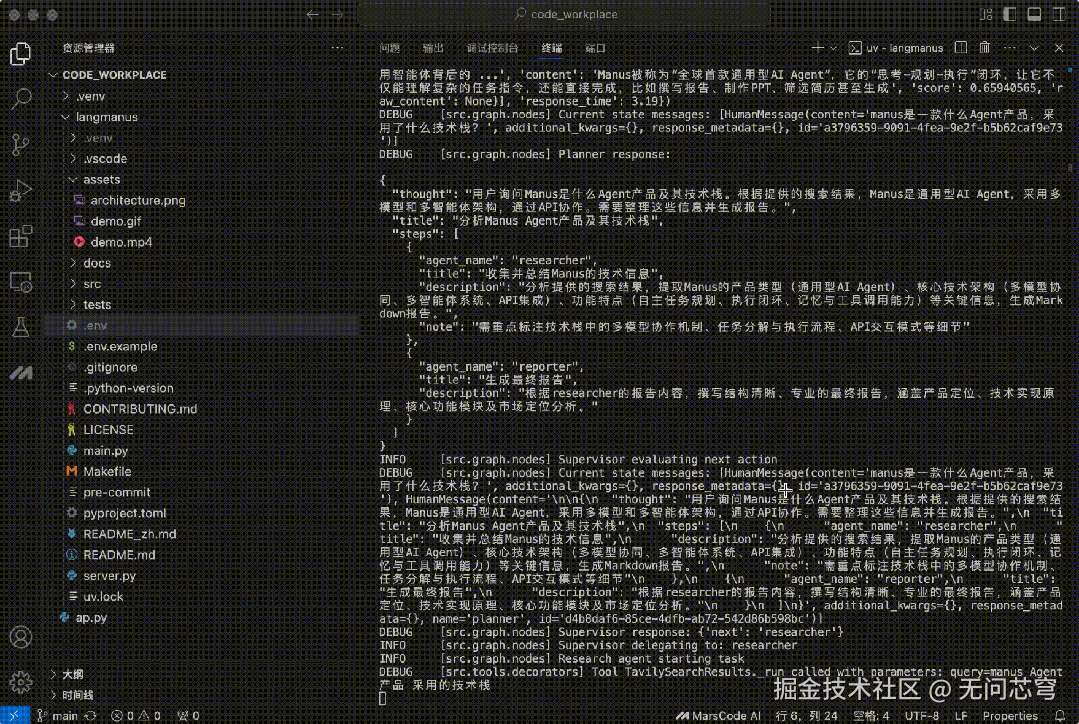Open the MarsCode AI sidebar icon

(21, 373)
